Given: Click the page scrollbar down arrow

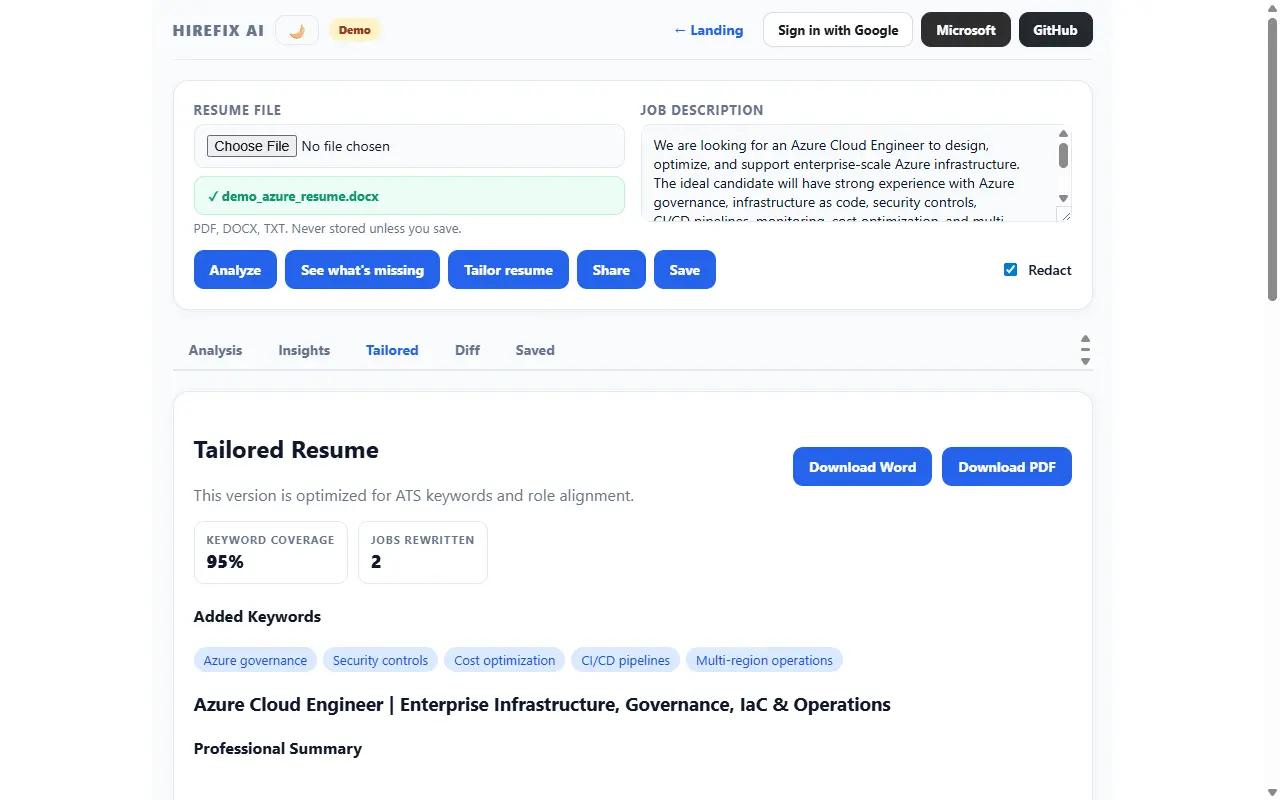Looking at the screenshot, I should (1272, 791).
